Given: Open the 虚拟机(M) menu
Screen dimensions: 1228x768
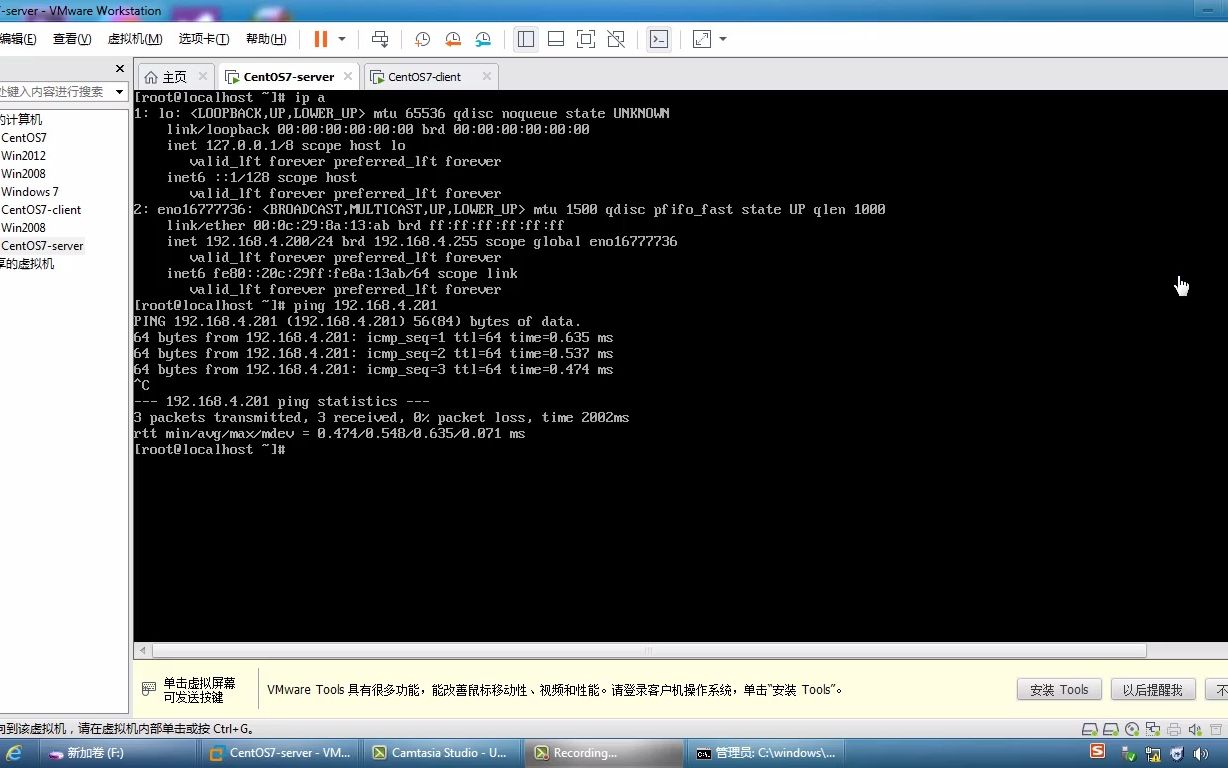Looking at the screenshot, I should coord(134,38).
